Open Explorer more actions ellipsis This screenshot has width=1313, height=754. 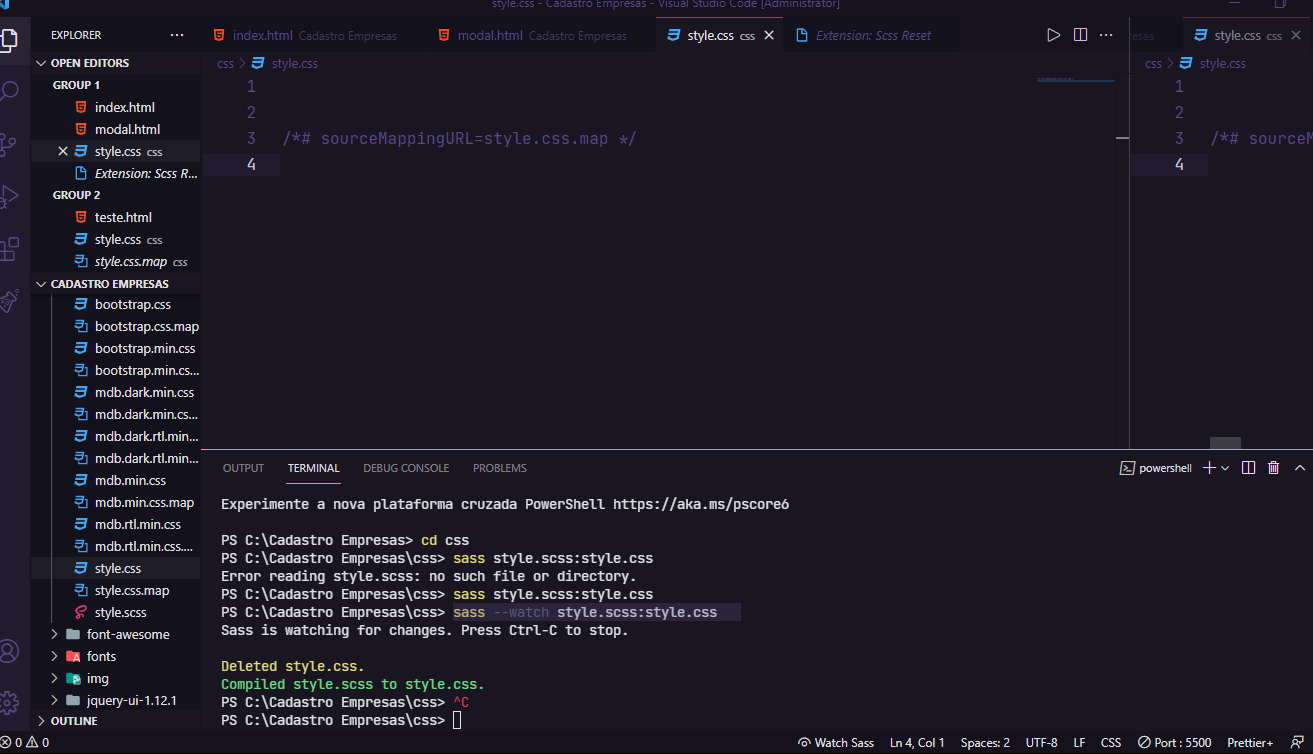pos(177,35)
